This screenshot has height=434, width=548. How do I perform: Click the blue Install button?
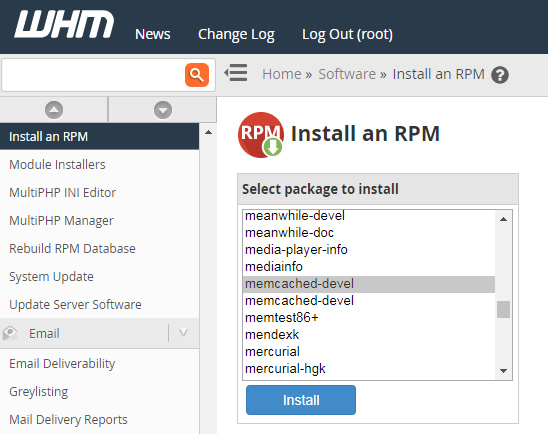click(x=301, y=400)
